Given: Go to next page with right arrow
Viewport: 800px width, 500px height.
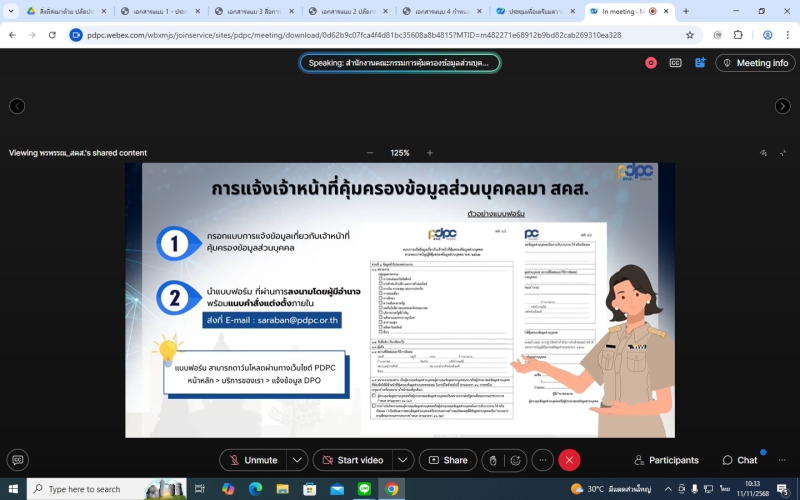Looking at the screenshot, I should 782,106.
